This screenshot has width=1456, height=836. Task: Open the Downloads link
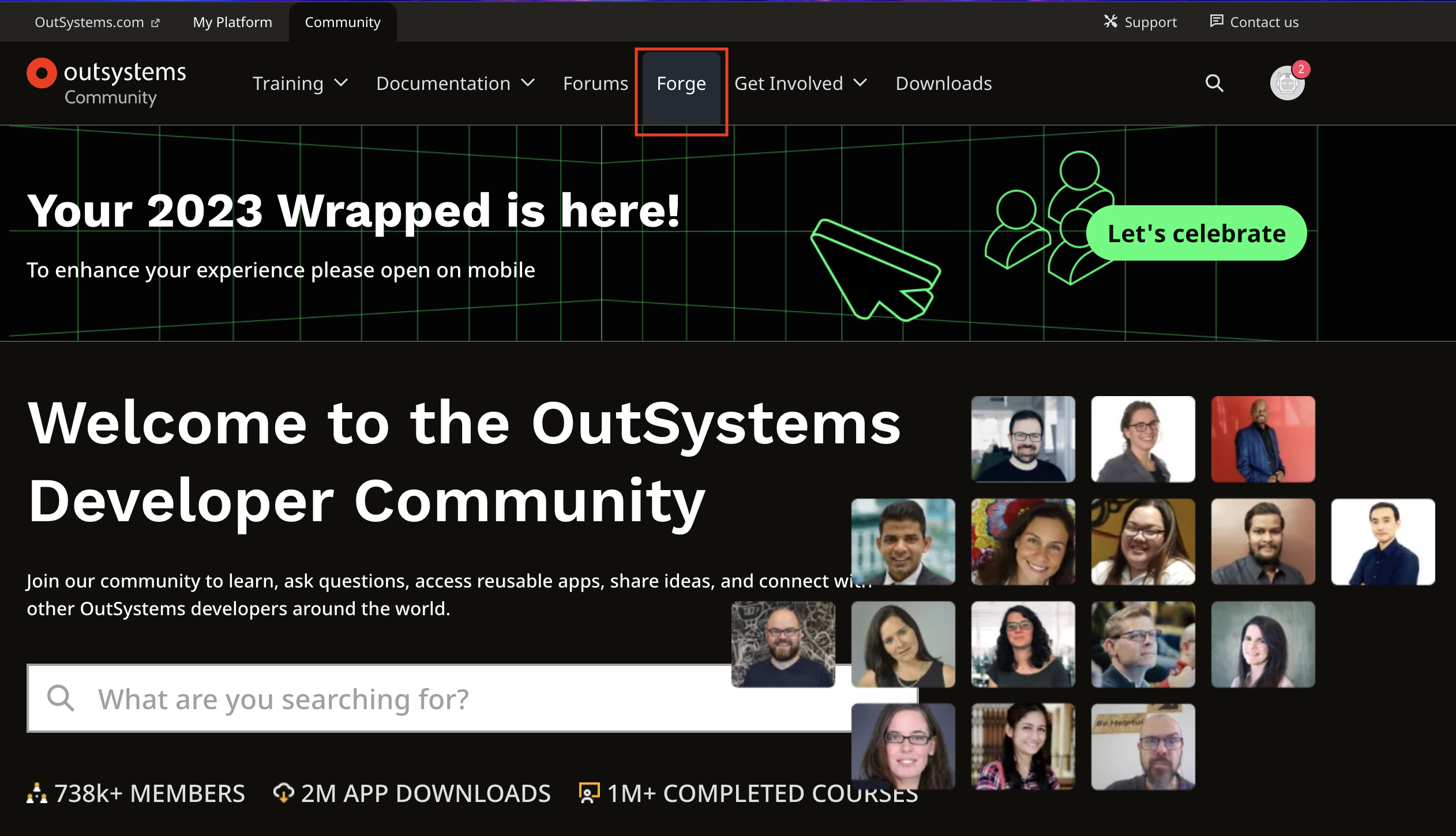tap(944, 84)
